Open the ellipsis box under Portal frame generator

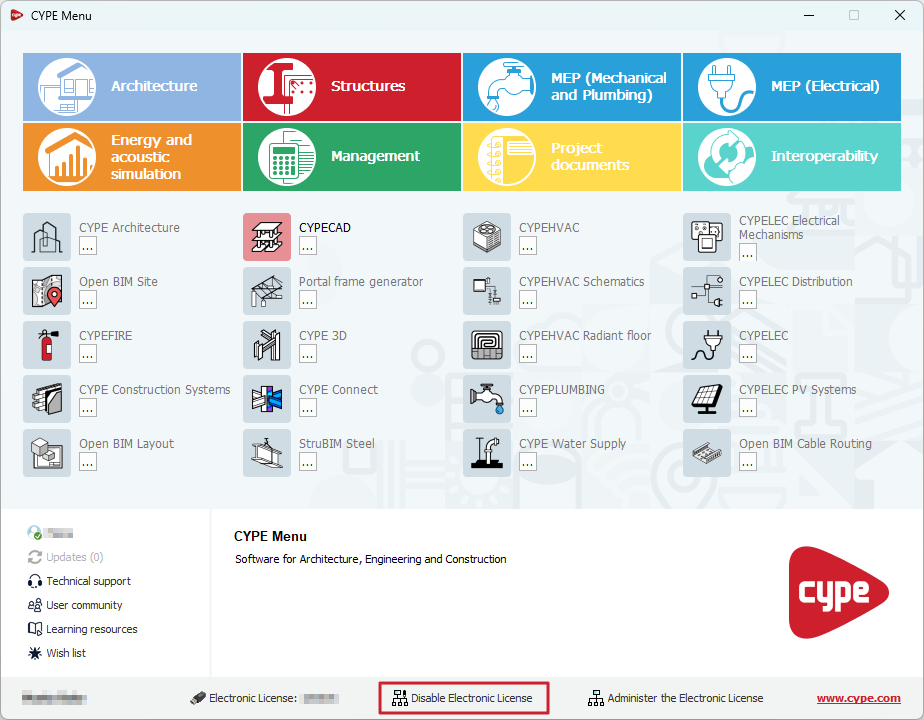(308, 300)
